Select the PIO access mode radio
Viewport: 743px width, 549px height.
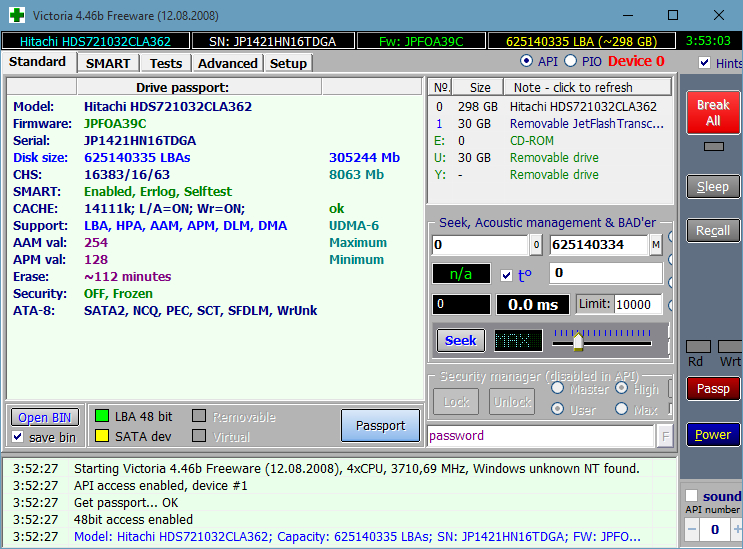coord(571,61)
